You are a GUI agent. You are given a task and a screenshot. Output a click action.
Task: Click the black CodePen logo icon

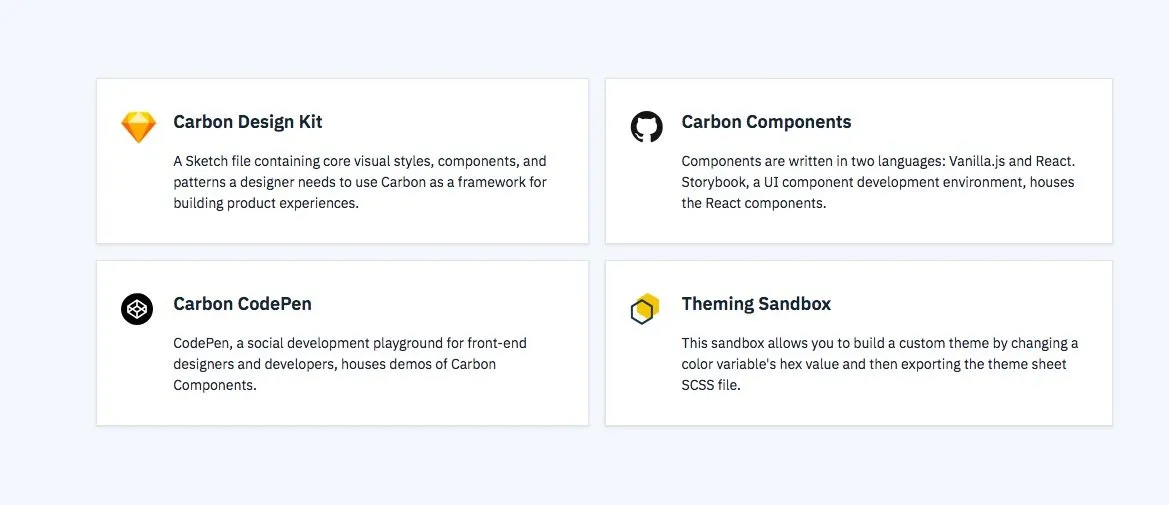pos(137,309)
